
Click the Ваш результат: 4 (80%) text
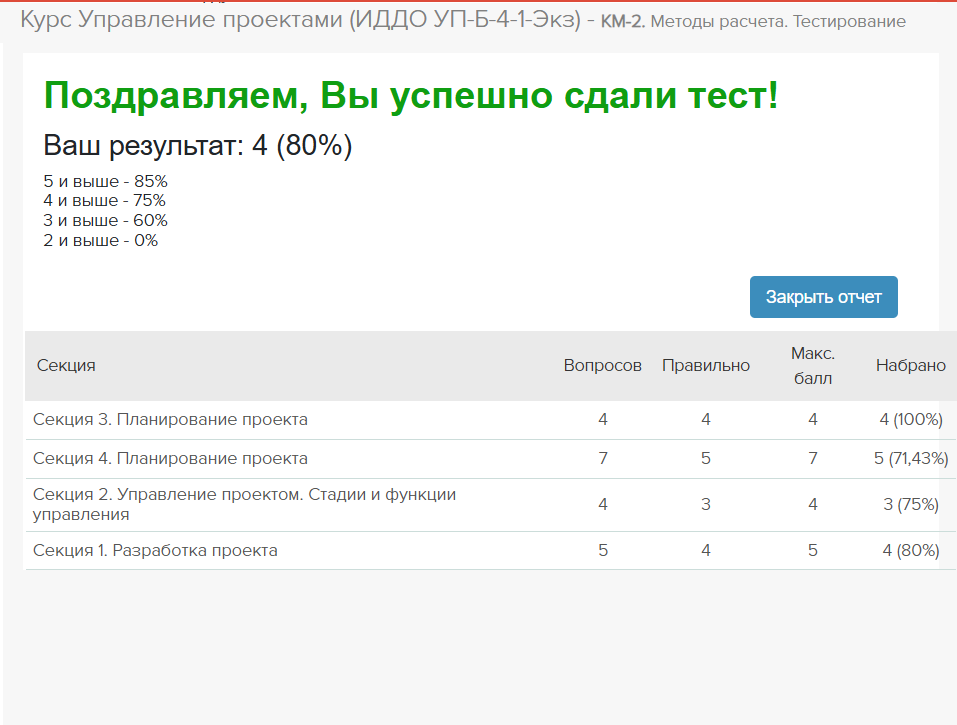(x=198, y=146)
